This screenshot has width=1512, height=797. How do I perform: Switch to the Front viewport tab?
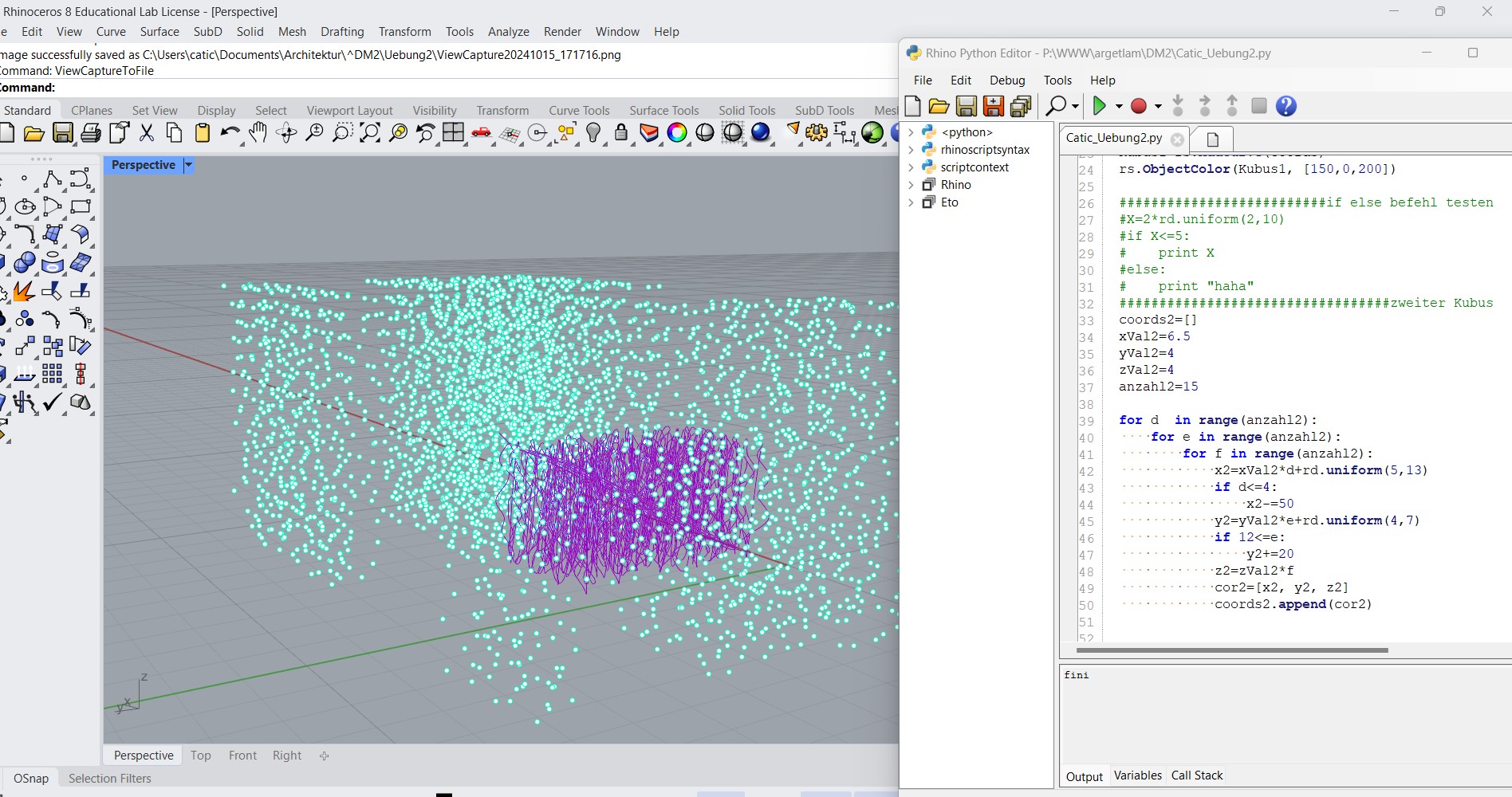click(x=242, y=755)
